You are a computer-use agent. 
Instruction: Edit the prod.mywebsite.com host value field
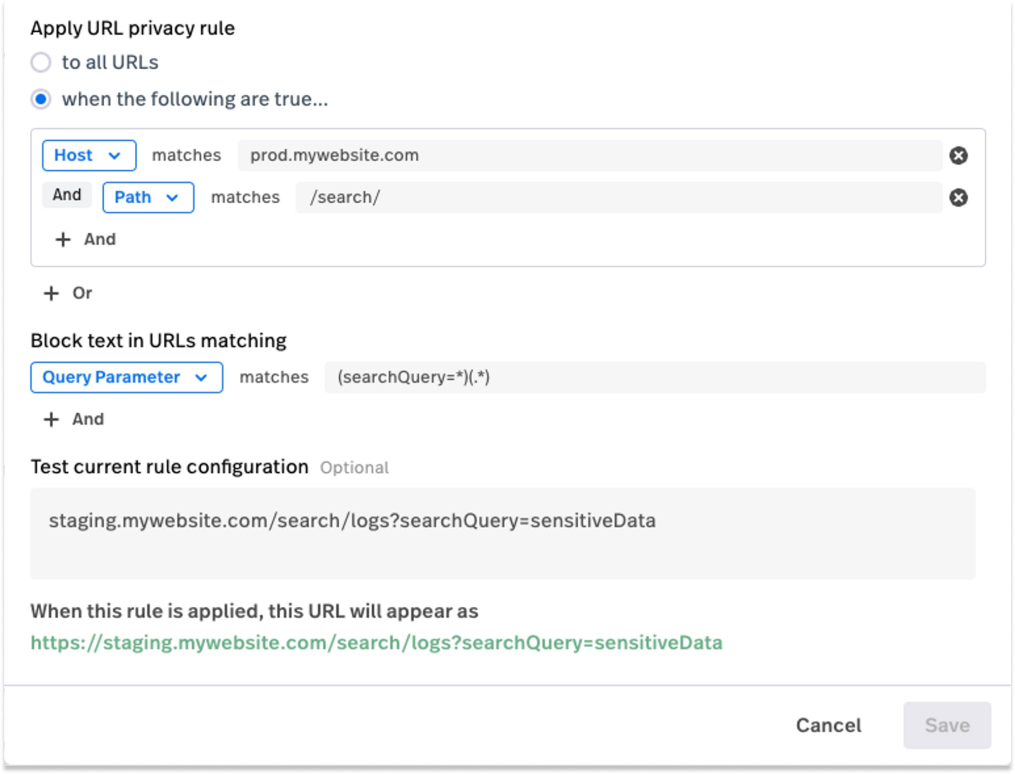pos(590,155)
